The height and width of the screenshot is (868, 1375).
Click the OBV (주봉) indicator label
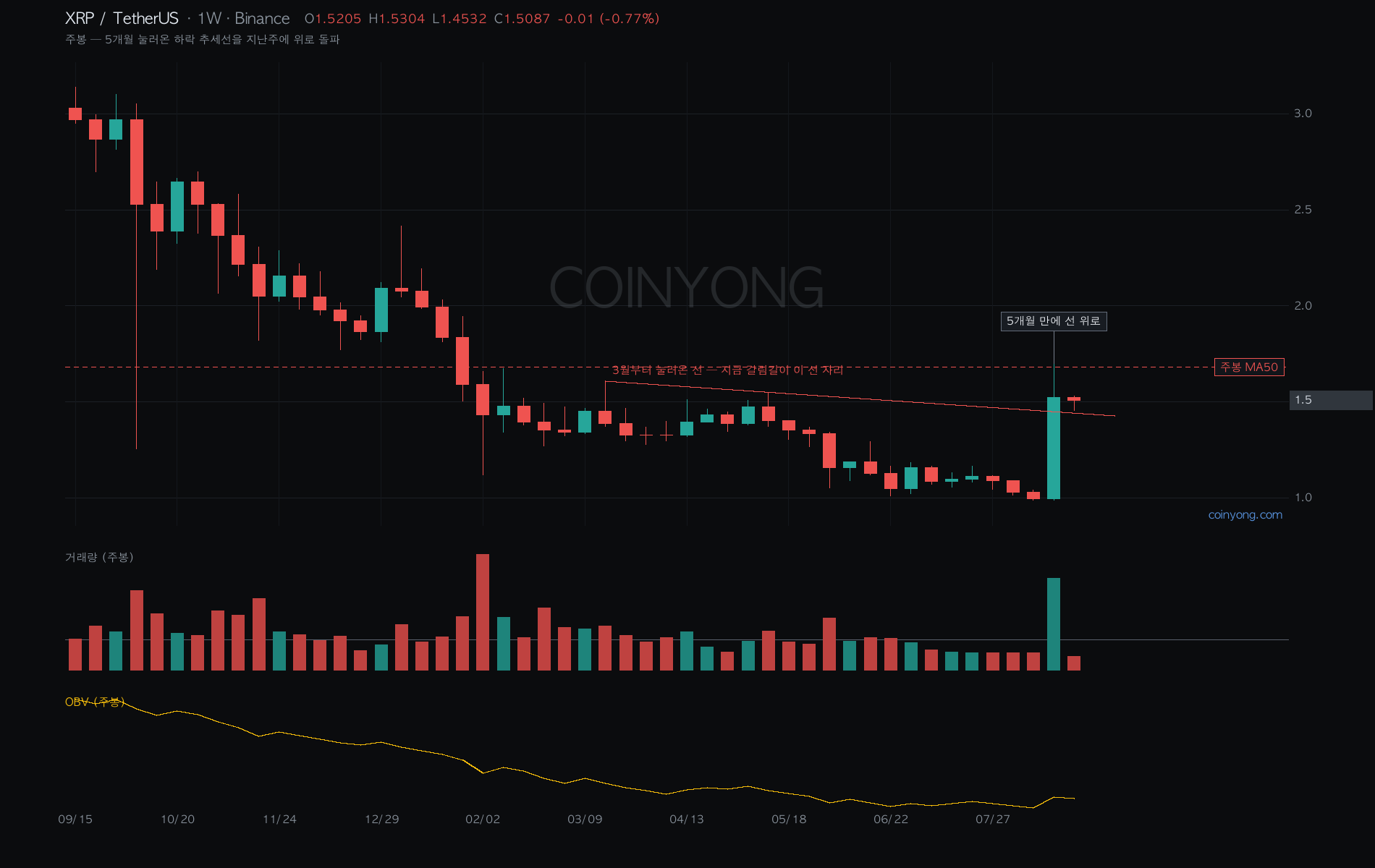coord(95,702)
